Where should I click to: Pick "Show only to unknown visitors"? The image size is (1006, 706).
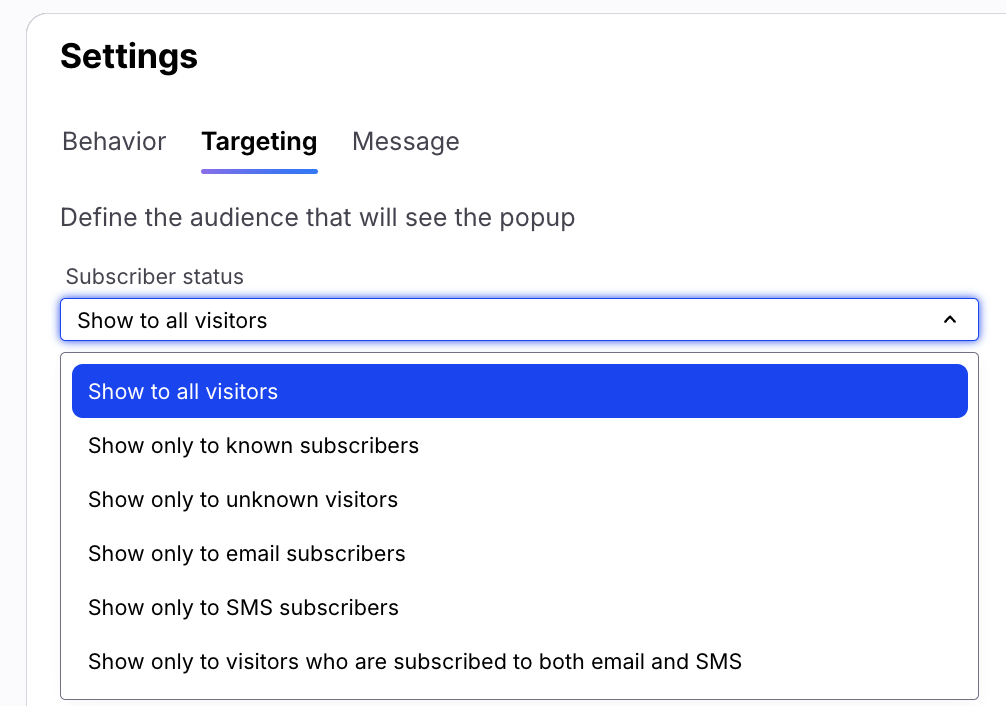243,499
